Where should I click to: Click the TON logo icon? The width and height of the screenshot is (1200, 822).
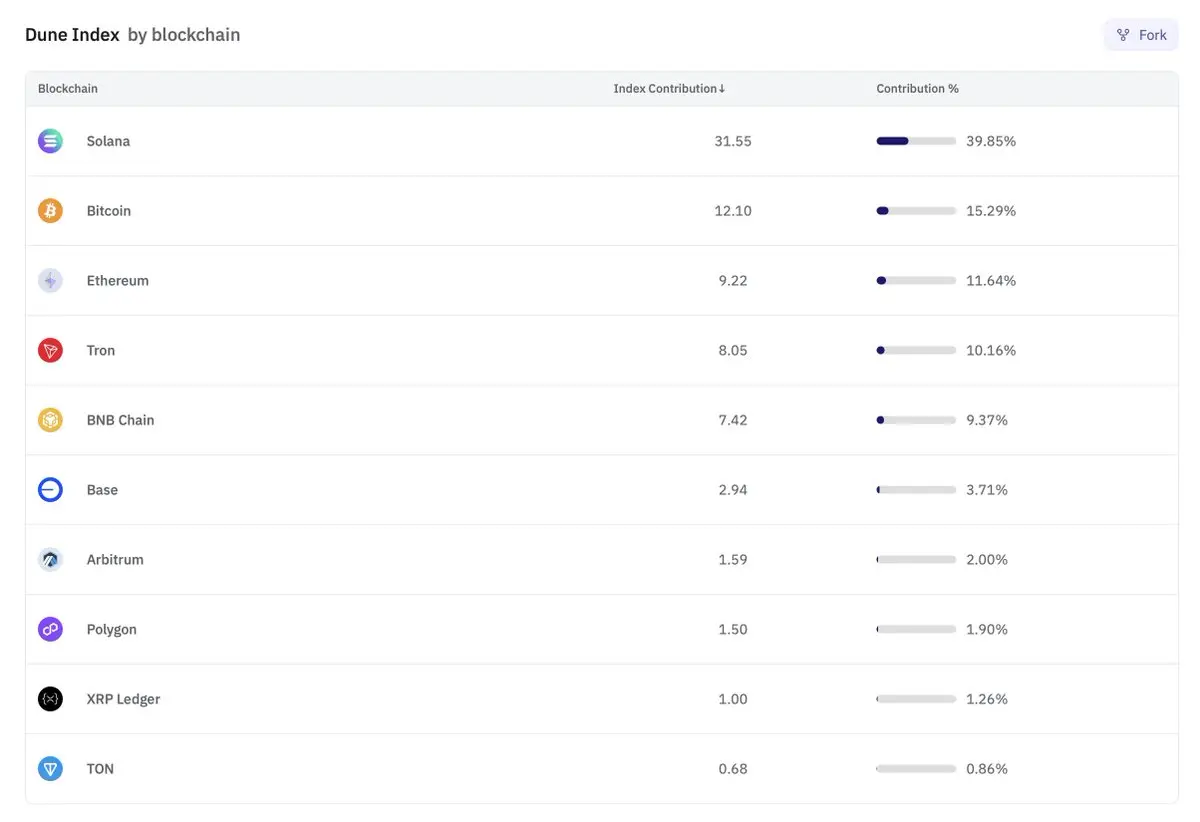(50, 769)
